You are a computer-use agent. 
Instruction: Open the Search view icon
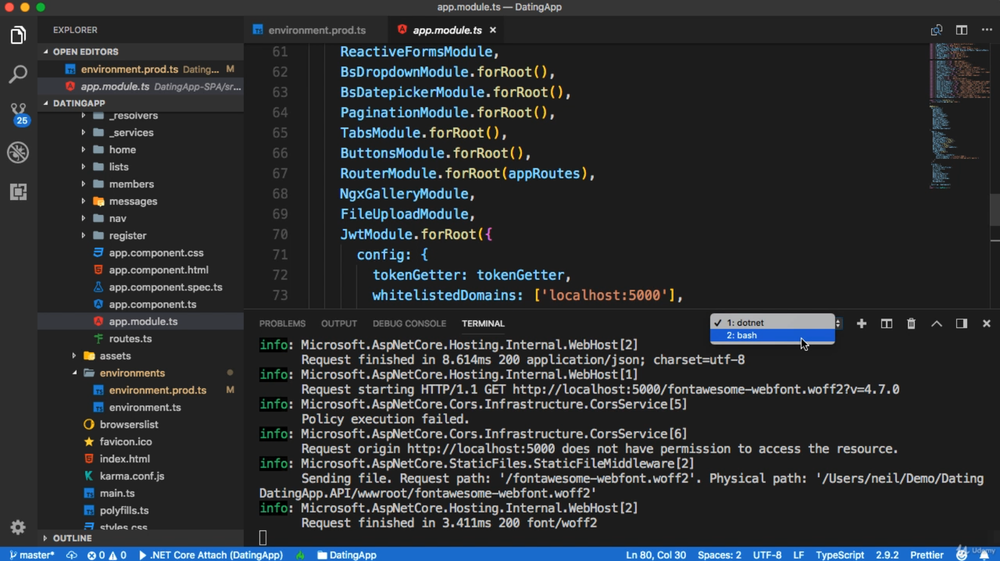click(18, 74)
